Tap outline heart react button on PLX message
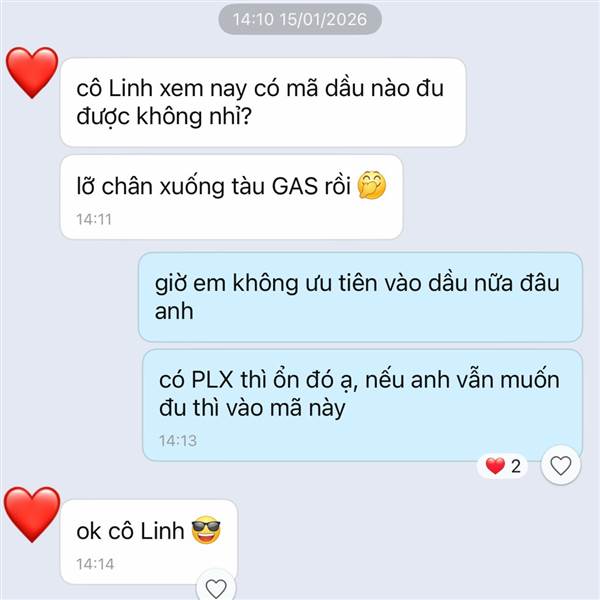Viewport: 600px width, 600px height. [561, 466]
